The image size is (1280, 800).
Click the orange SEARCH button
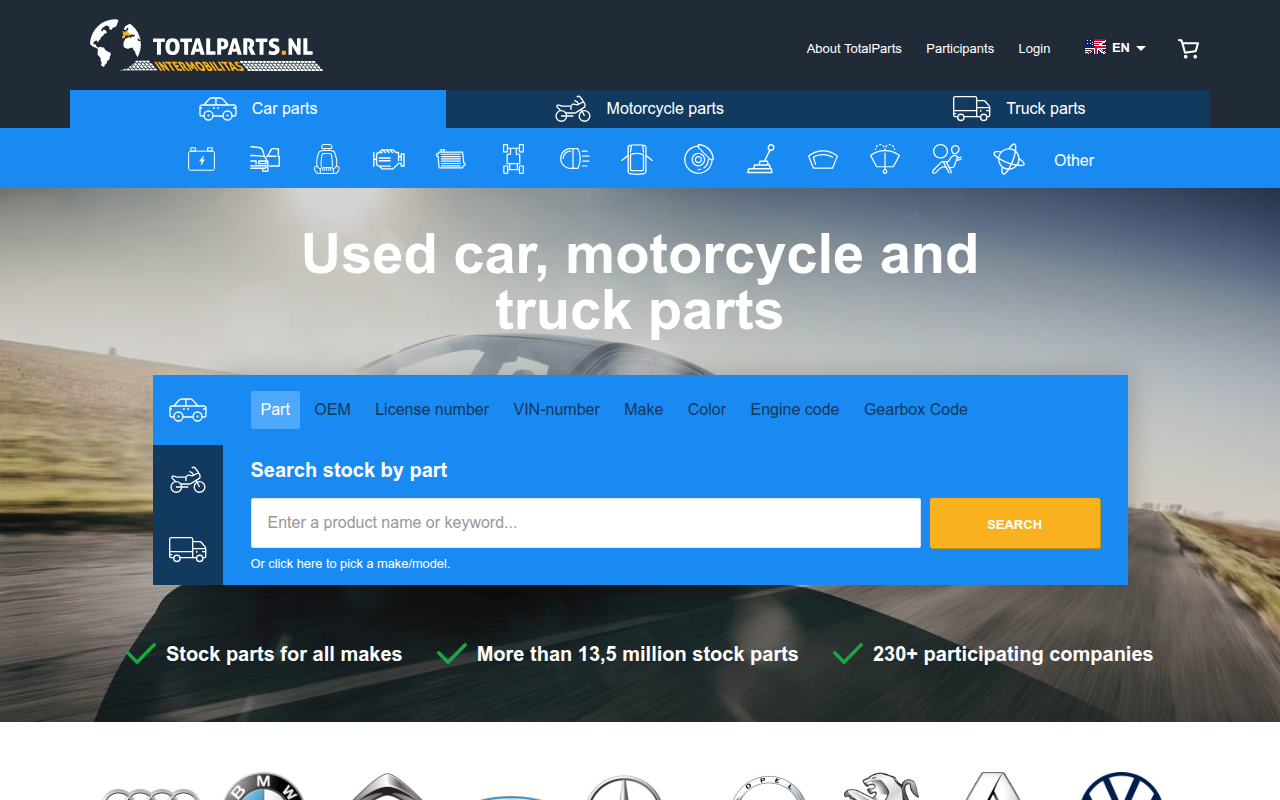click(x=1015, y=523)
